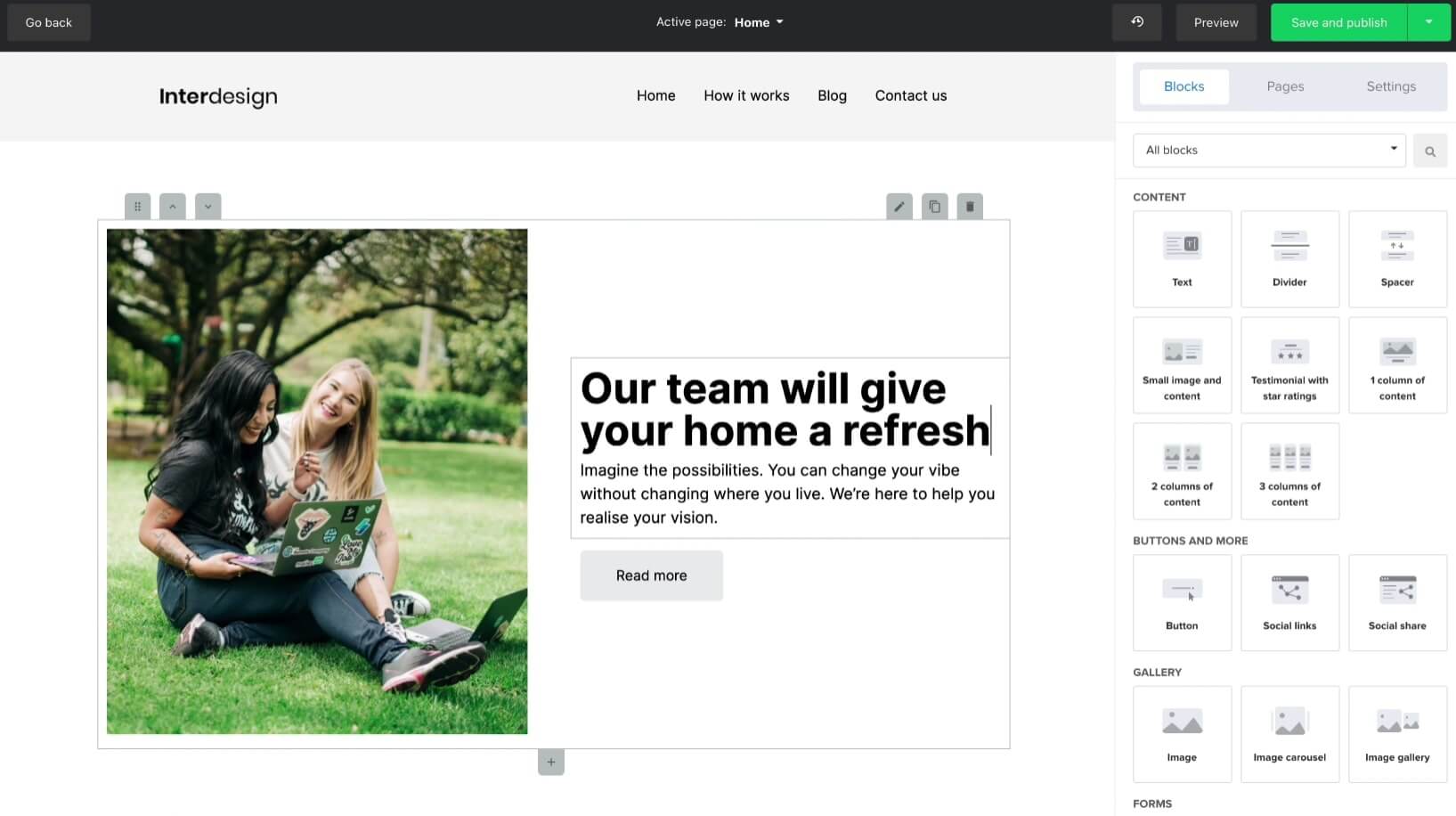The width and height of the screenshot is (1456, 816).
Task: Delete the block using the trash icon
Action: 970,207
